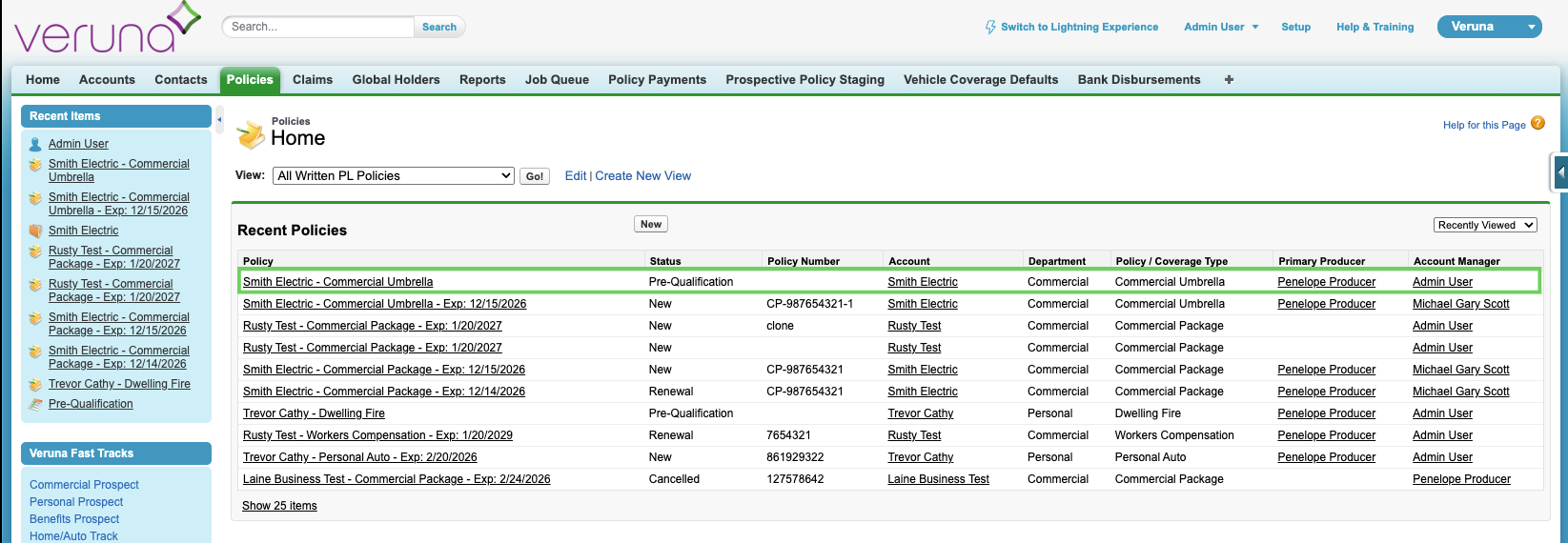Click the plus icon for all tabs
This screenshot has height=543, width=1568.
(x=1229, y=80)
